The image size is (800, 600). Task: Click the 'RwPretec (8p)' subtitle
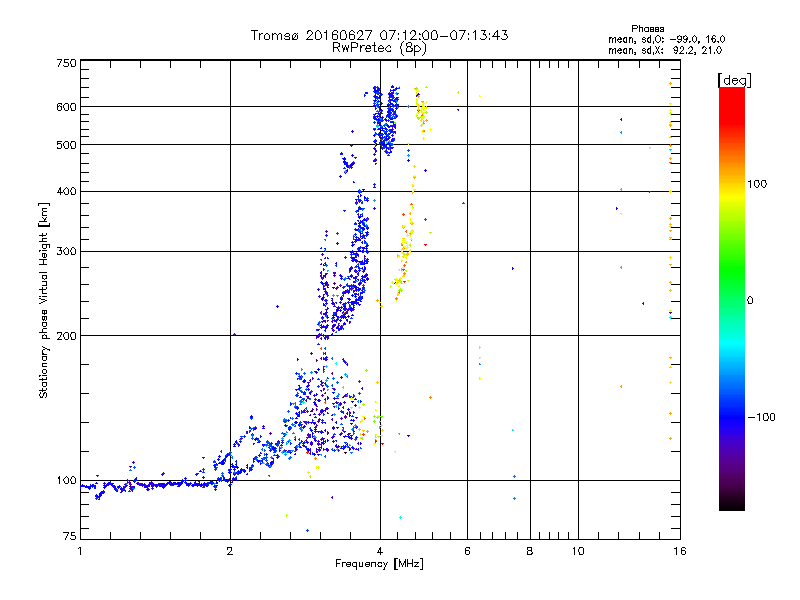pyautogui.click(x=379, y=48)
